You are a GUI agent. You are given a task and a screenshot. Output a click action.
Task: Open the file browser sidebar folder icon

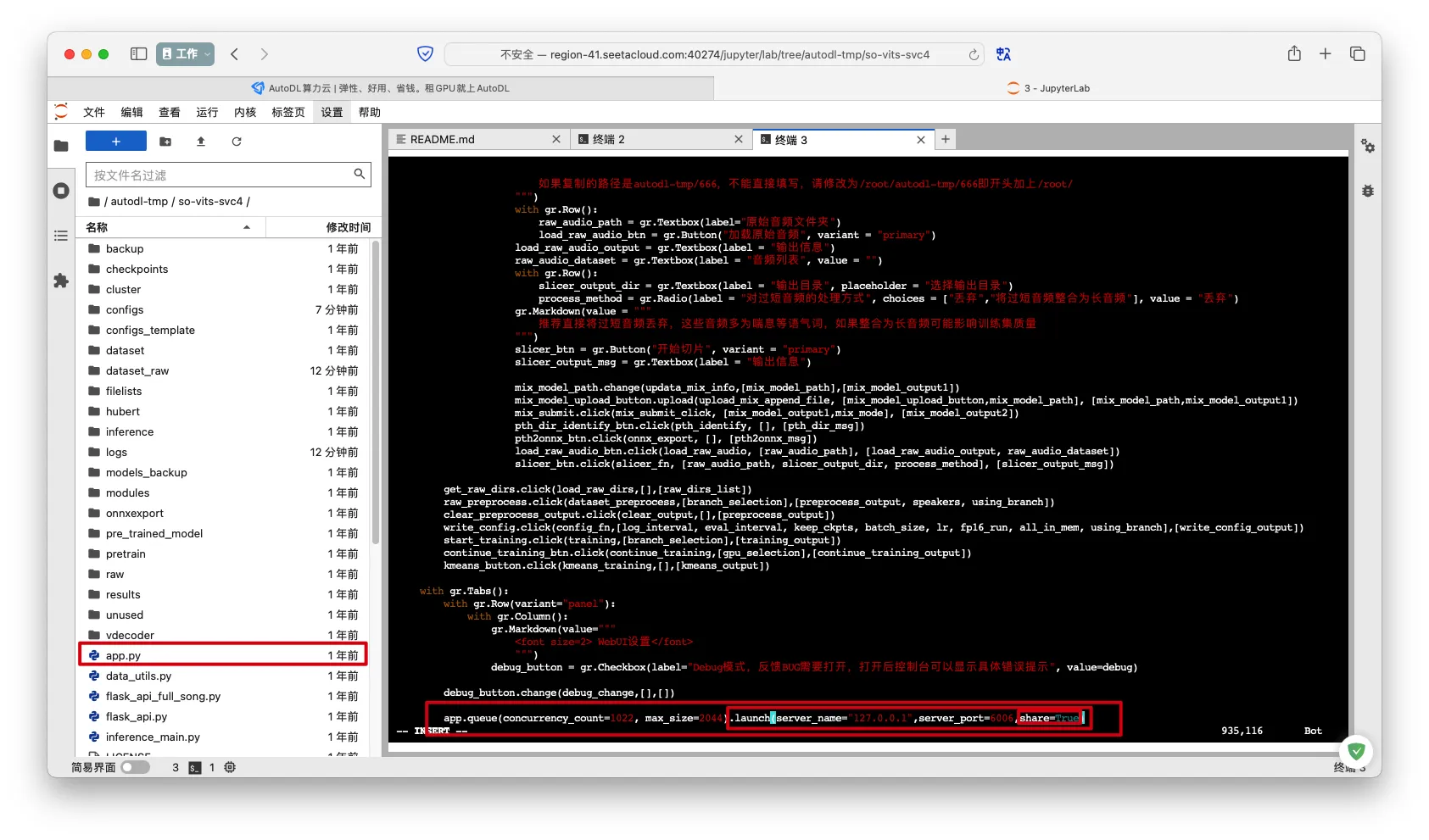(x=61, y=146)
